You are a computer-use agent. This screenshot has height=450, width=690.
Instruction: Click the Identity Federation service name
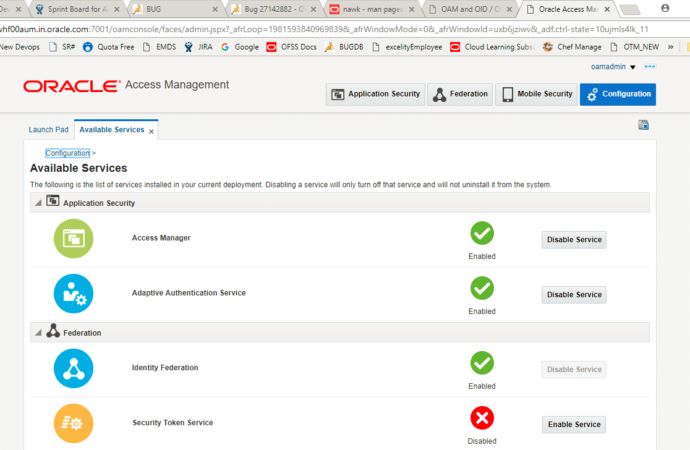[165, 368]
